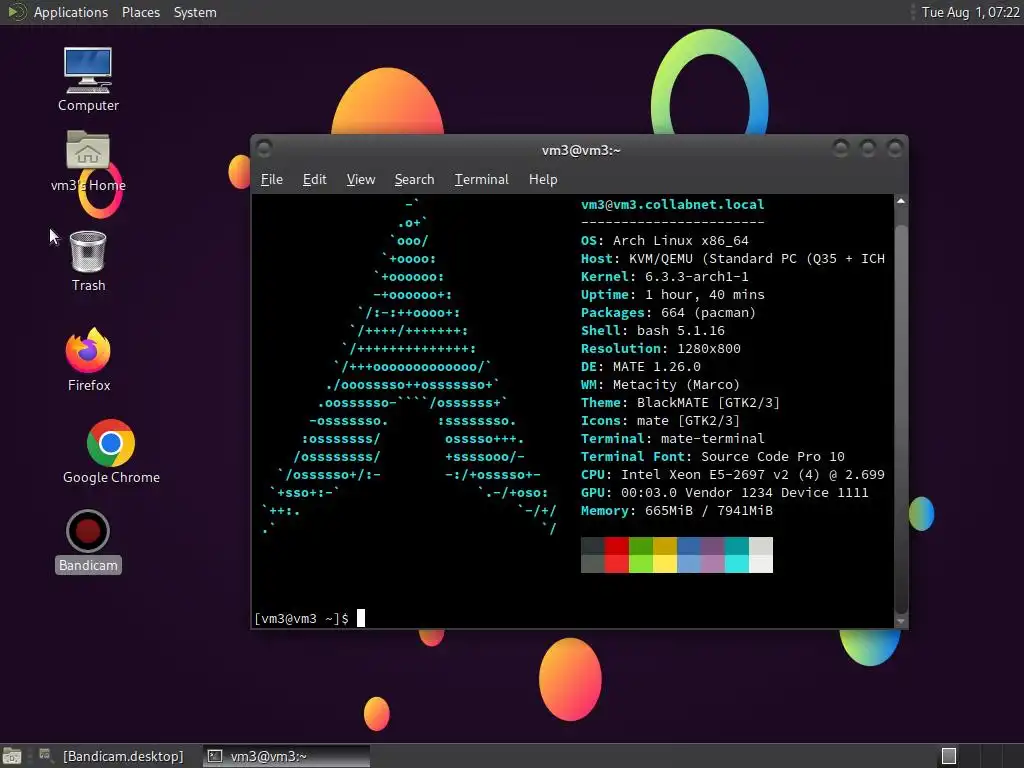1024x768 pixels.
Task: Click the terminal window menu button in titlebar
Action: (264, 150)
